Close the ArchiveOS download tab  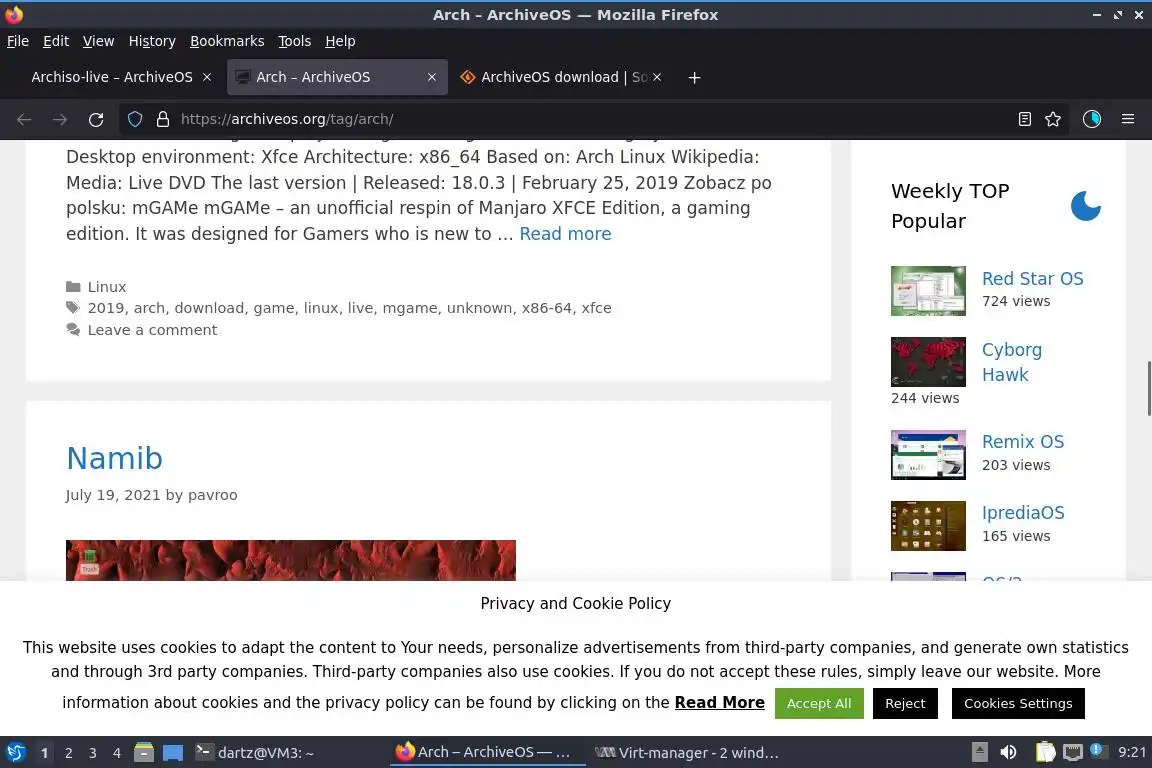[x=657, y=77]
